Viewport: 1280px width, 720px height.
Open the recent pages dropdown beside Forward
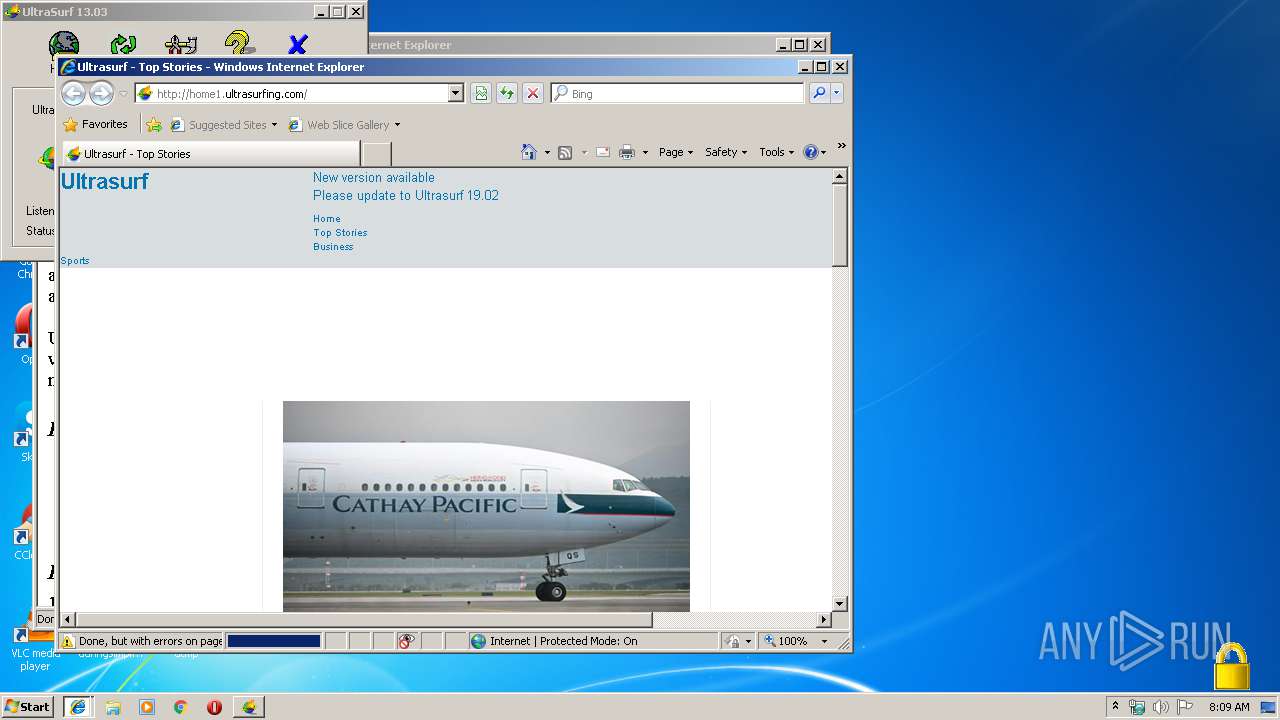point(123,94)
